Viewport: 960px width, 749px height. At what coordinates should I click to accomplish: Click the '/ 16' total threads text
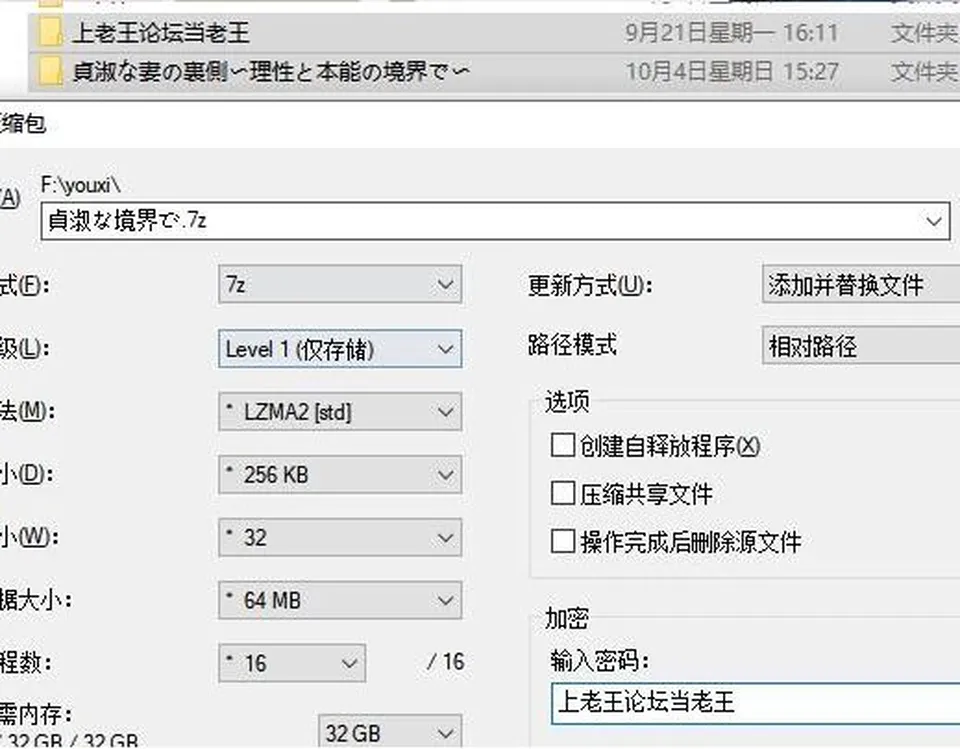[446, 661]
